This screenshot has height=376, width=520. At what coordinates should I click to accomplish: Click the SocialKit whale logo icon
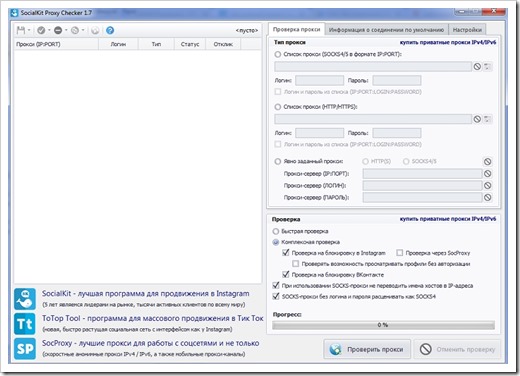[25, 299]
